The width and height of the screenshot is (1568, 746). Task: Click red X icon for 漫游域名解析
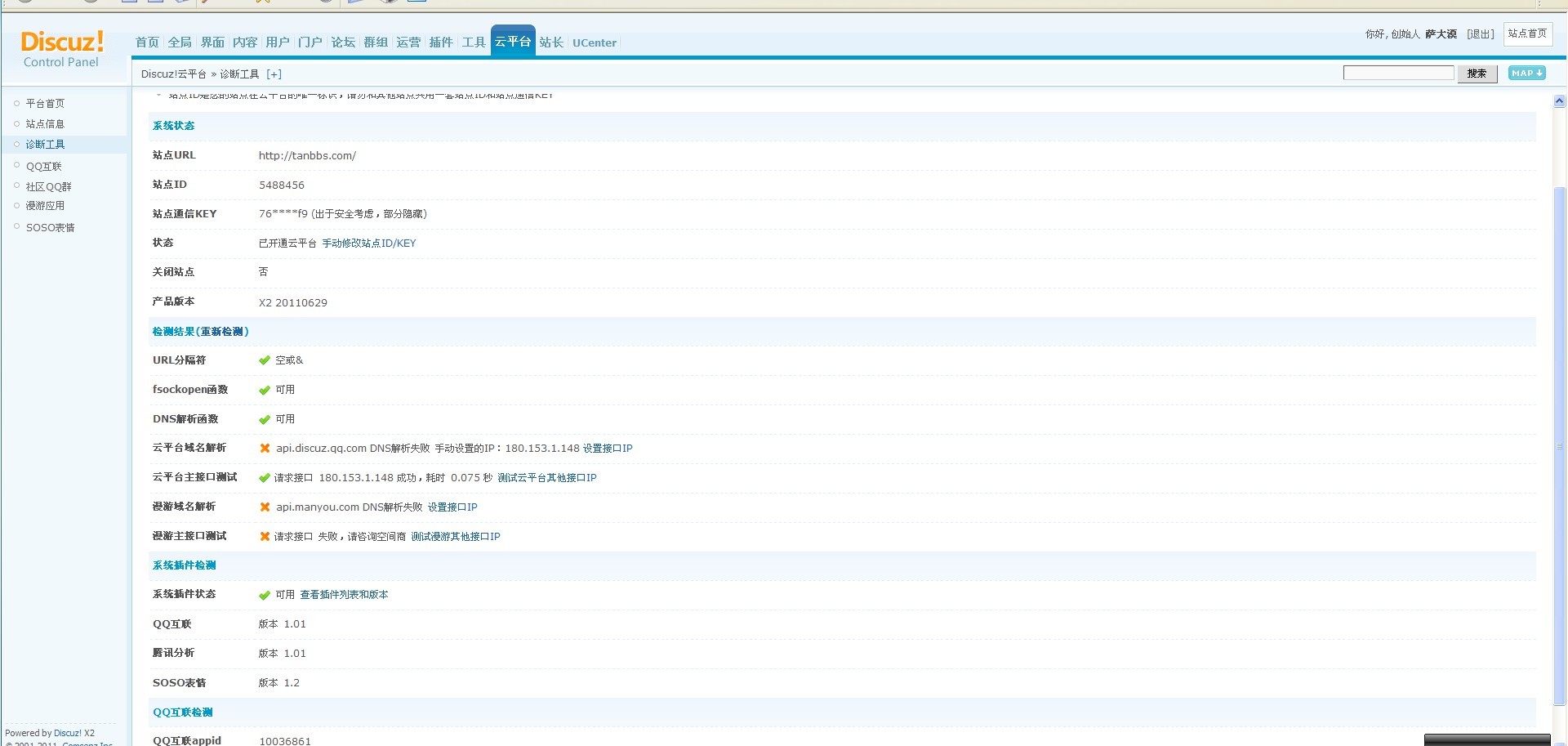point(265,507)
